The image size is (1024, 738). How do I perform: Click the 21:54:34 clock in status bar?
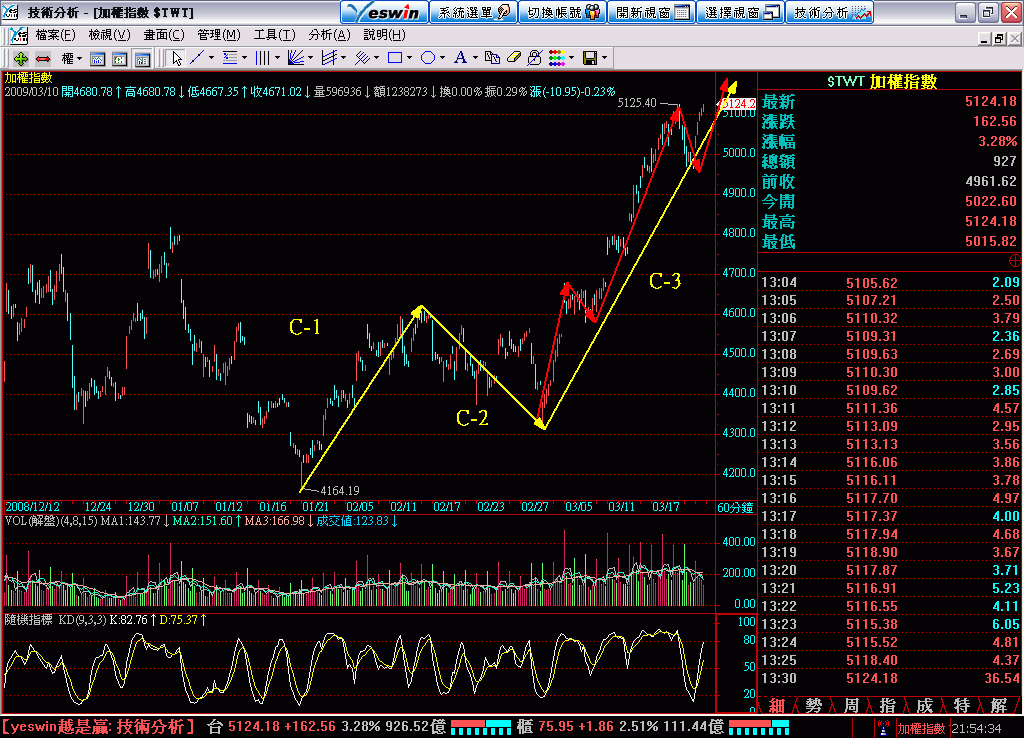tap(976, 728)
